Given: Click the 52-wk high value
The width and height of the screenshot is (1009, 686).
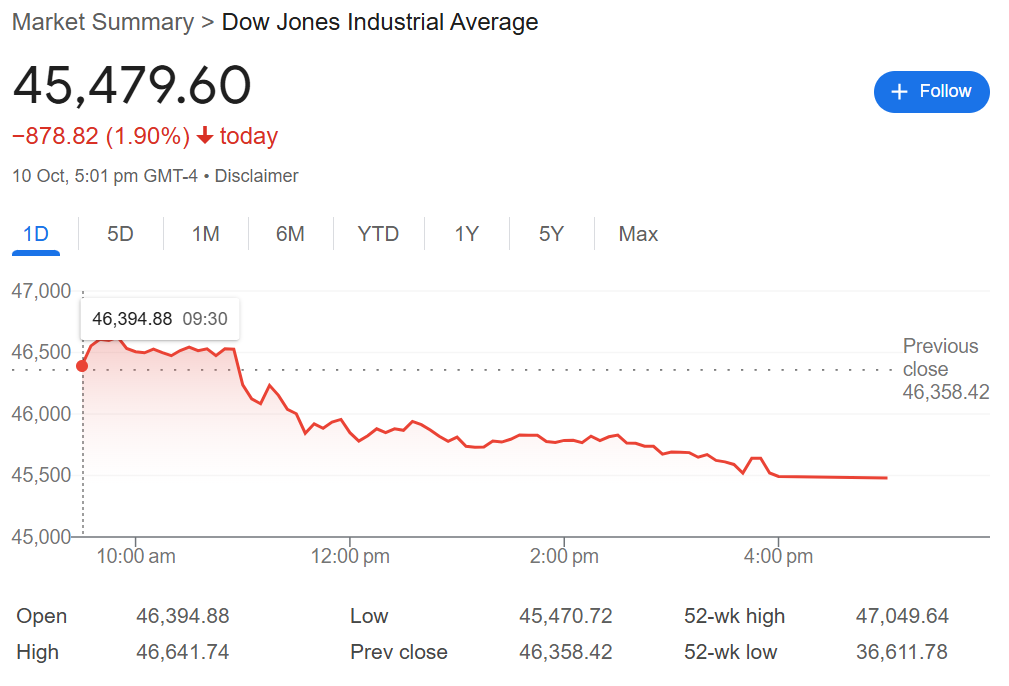Looking at the screenshot, I should coord(902,616).
